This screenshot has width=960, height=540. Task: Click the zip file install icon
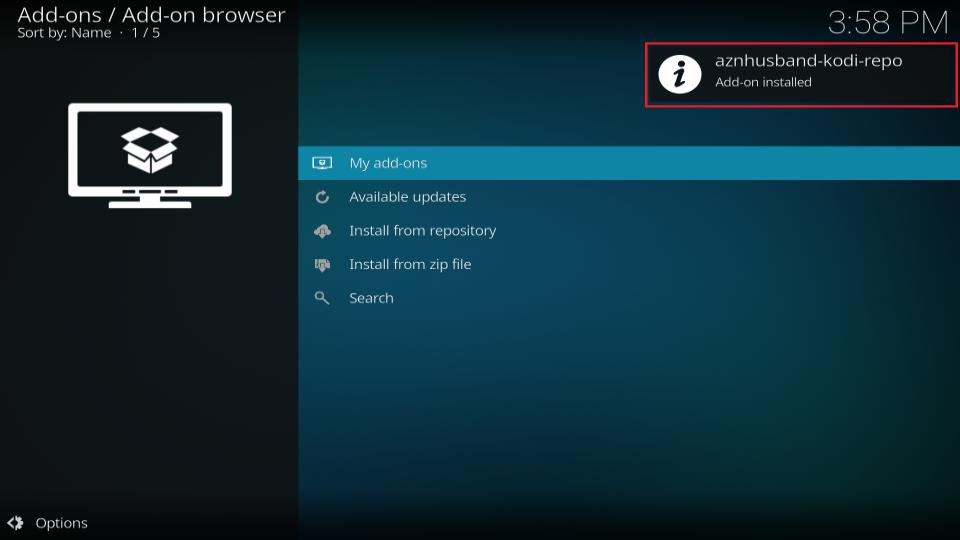[322, 264]
